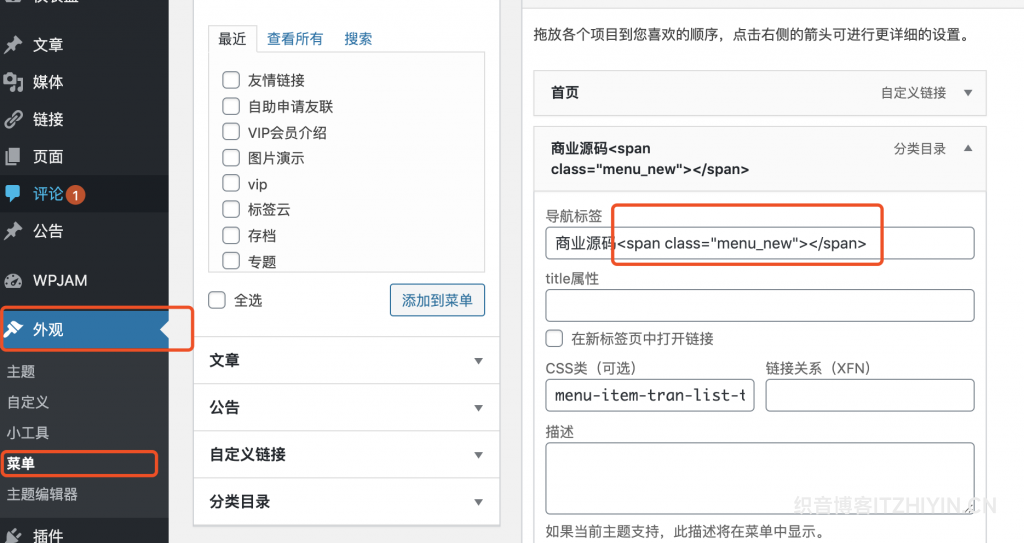The image size is (1024, 543).
Task: Check the 标签云 checkbox
Action: (231, 209)
